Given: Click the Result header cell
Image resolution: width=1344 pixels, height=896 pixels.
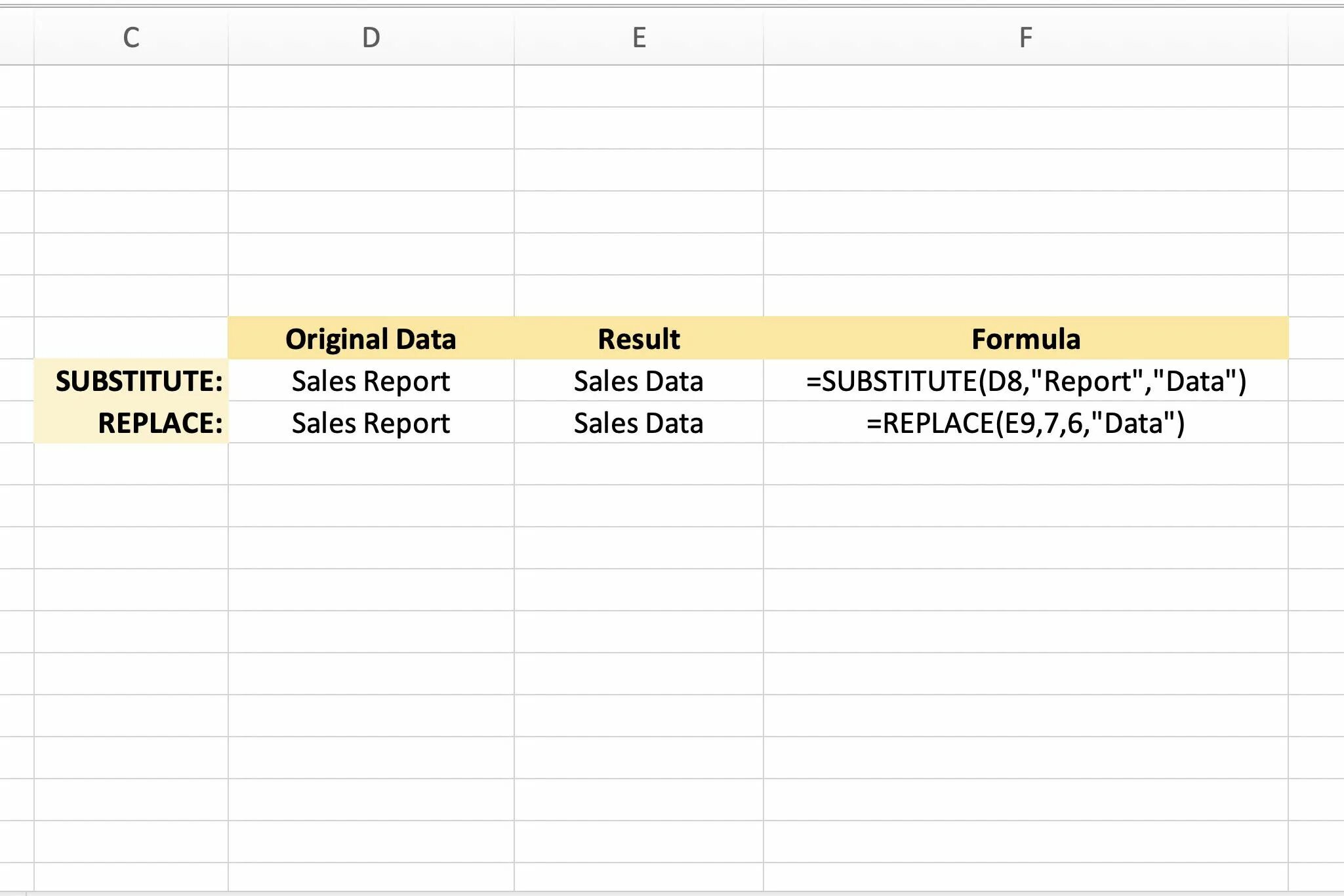Looking at the screenshot, I should [639, 339].
